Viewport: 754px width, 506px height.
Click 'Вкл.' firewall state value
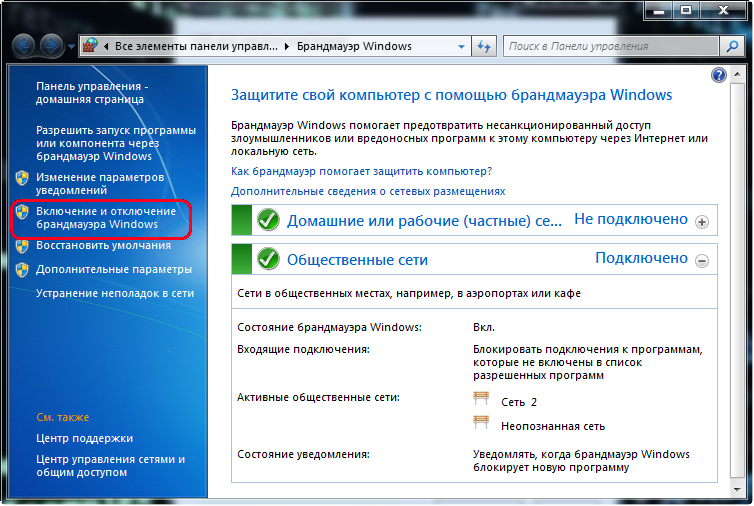coord(484,327)
